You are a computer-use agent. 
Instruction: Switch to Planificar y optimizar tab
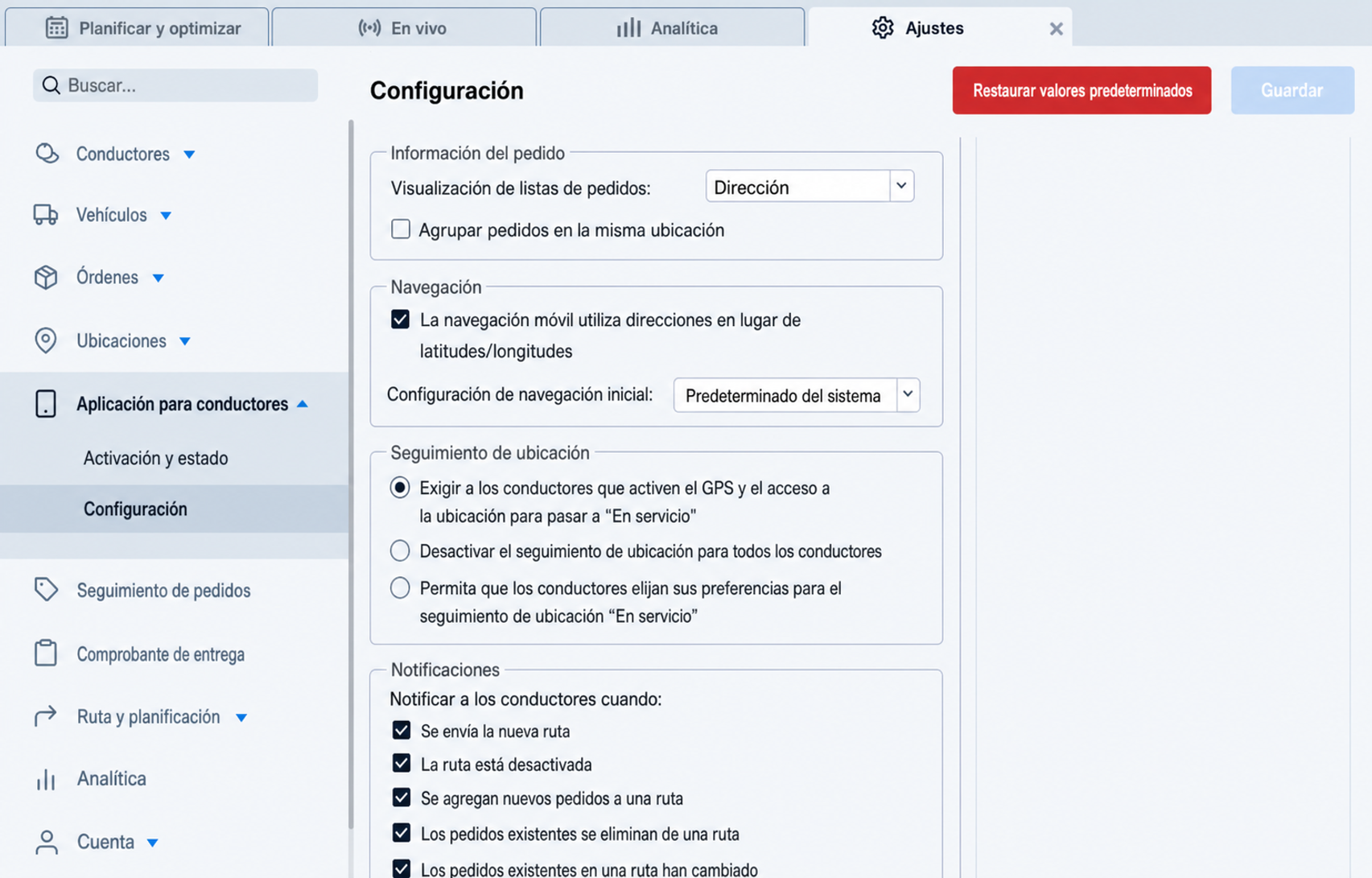pos(137,27)
